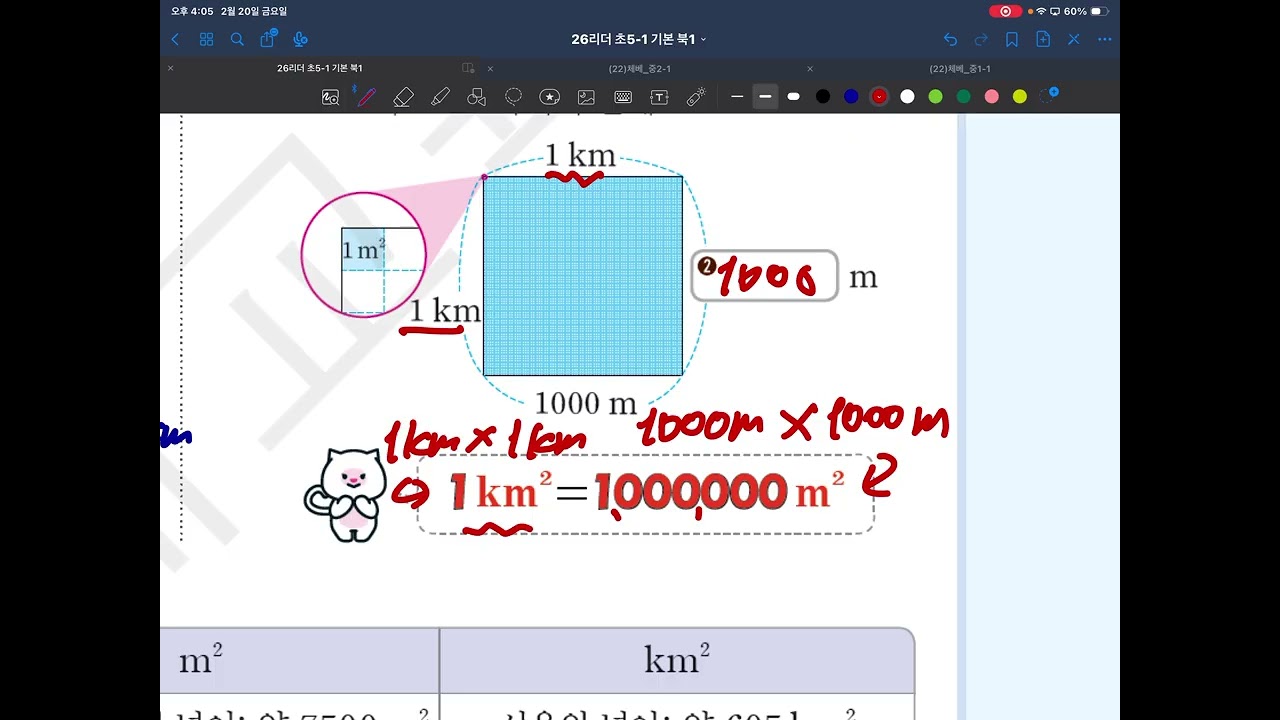Toggle split view icon on first tab
Viewport: 1280px width, 720px height.
pos(468,68)
